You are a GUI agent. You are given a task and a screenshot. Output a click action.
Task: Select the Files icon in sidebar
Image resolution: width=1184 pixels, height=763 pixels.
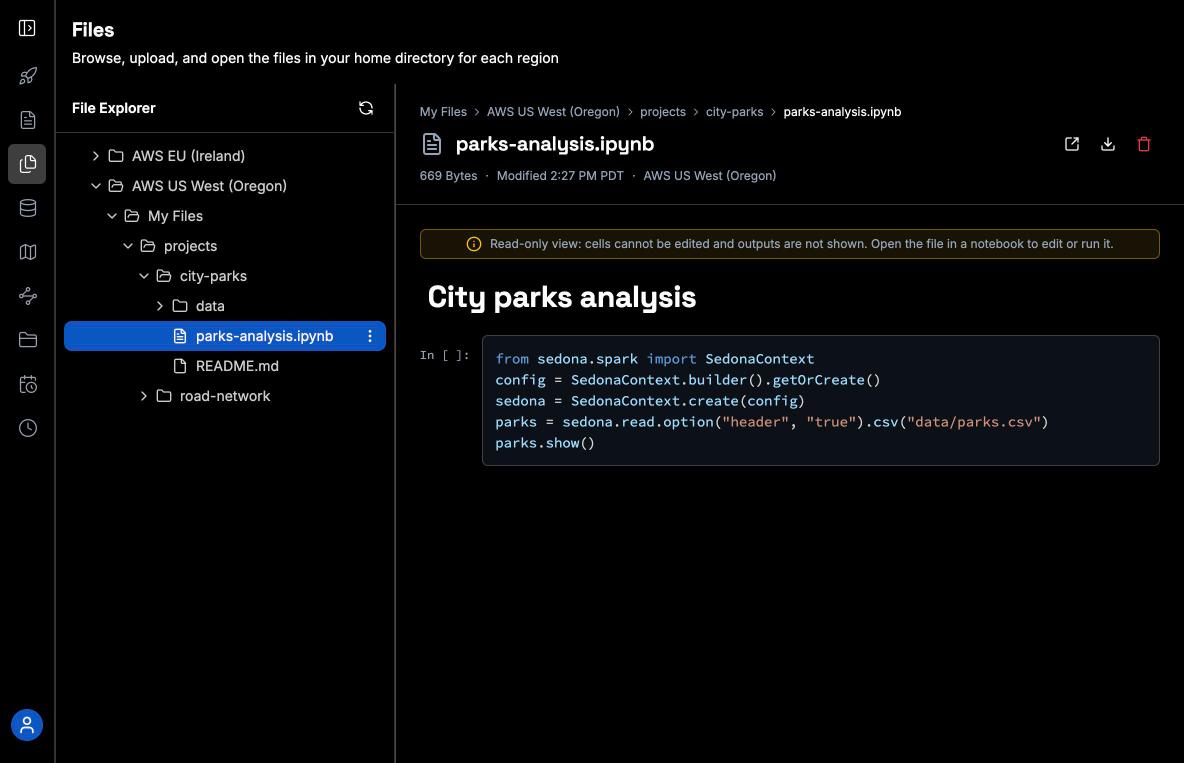(27, 164)
